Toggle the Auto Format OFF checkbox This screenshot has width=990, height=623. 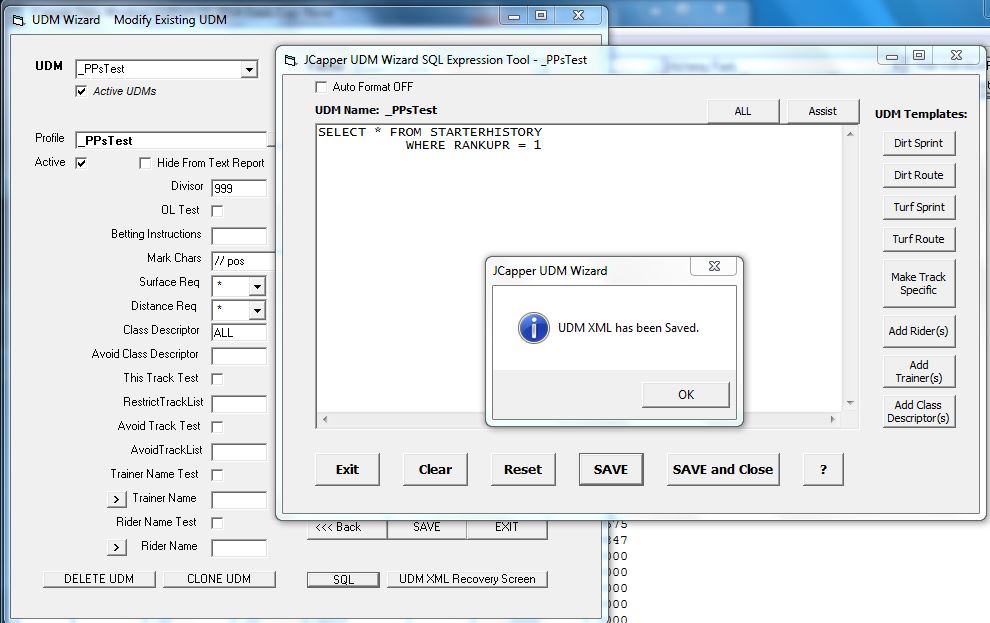coord(321,87)
